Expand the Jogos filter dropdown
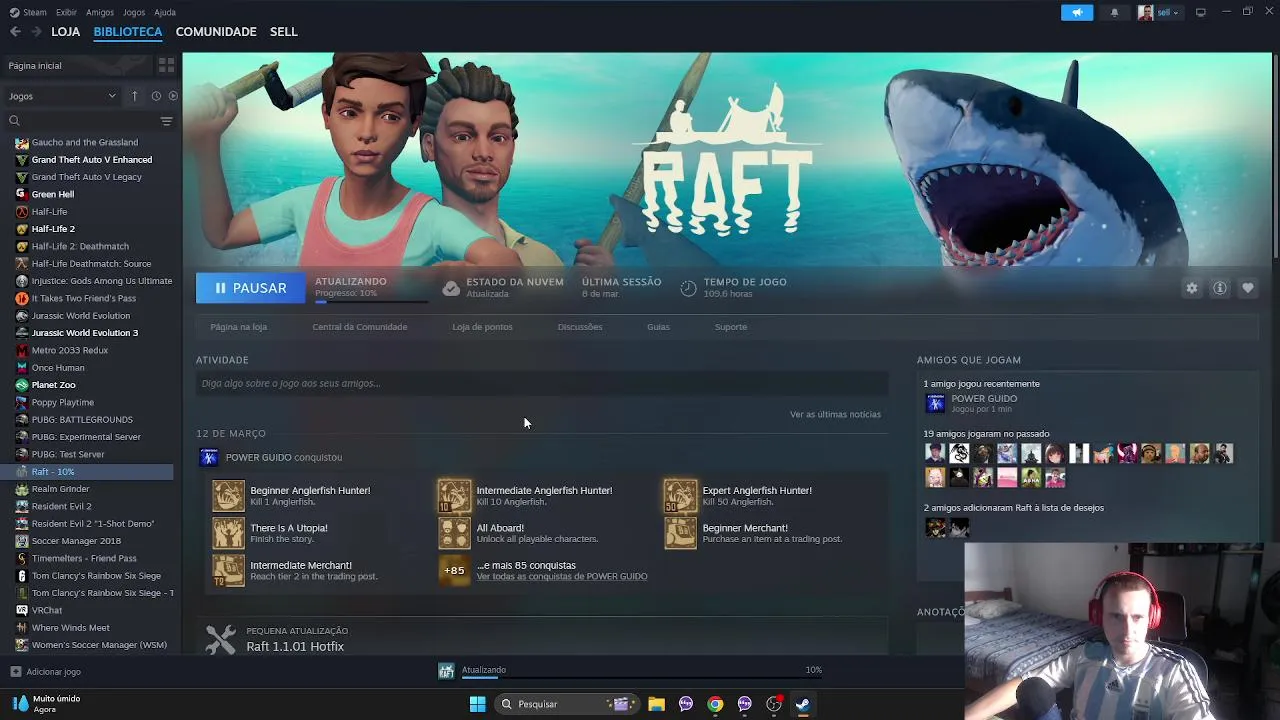The width and height of the screenshot is (1280, 720). tap(62, 96)
